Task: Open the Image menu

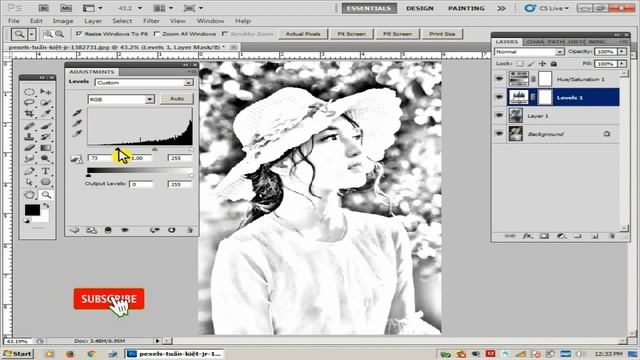Action: click(63, 21)
